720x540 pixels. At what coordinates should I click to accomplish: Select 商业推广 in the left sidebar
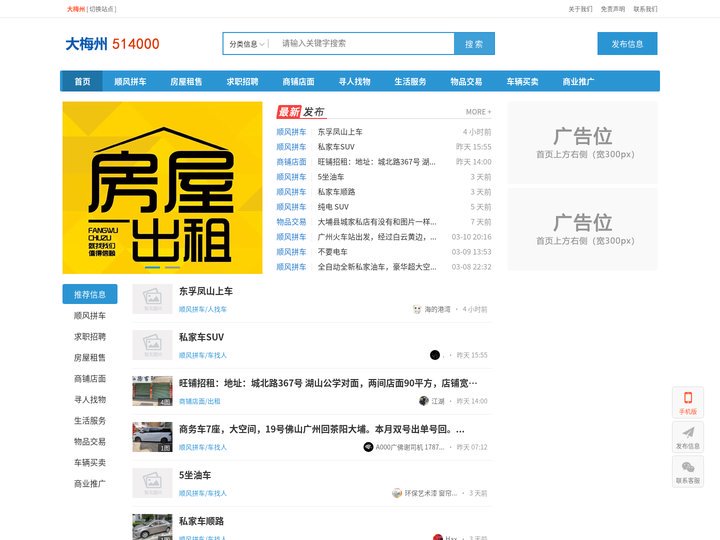pyautogui.click(x=90, y=484)
